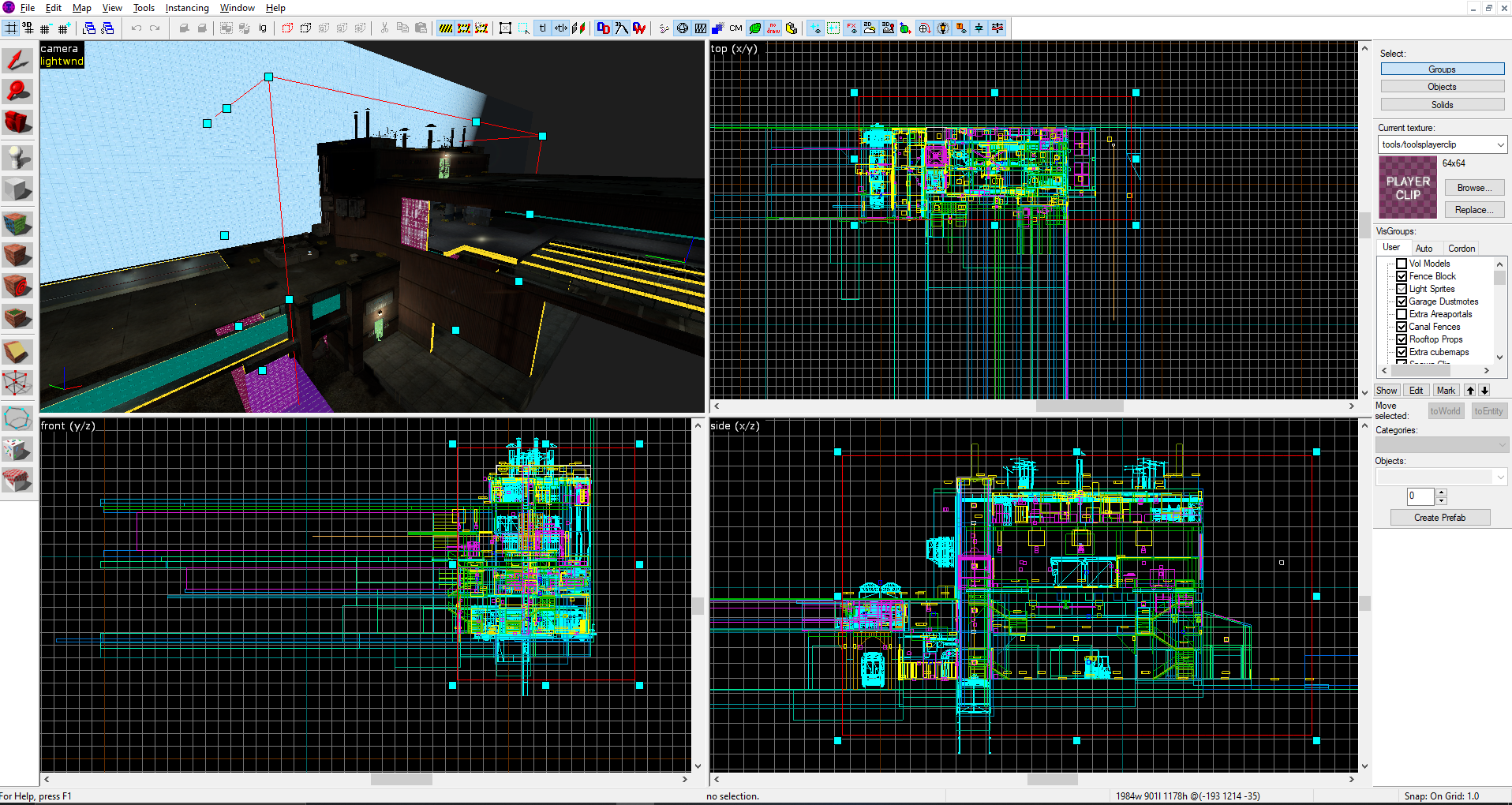The width and height of the screenshot is (1512, 805).
Task: Click the front view horizontal scrollbar thumb
Action: click(402, 779)
